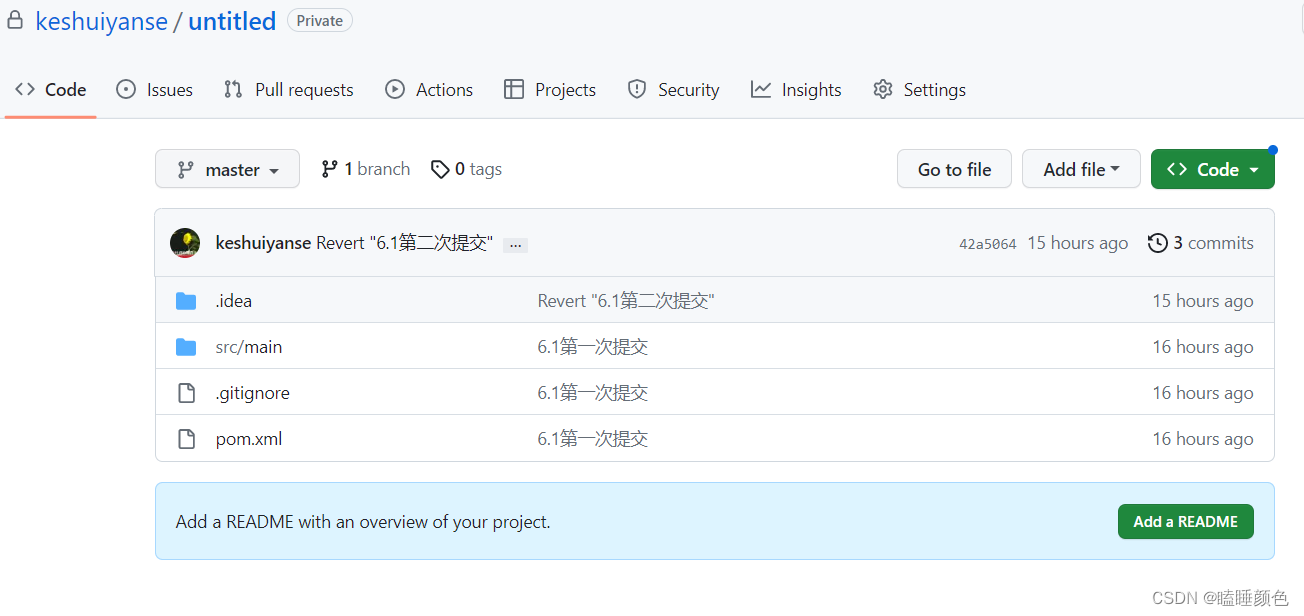
Task: Open the .idea folder icon
Action: click(x=186, y=301)
